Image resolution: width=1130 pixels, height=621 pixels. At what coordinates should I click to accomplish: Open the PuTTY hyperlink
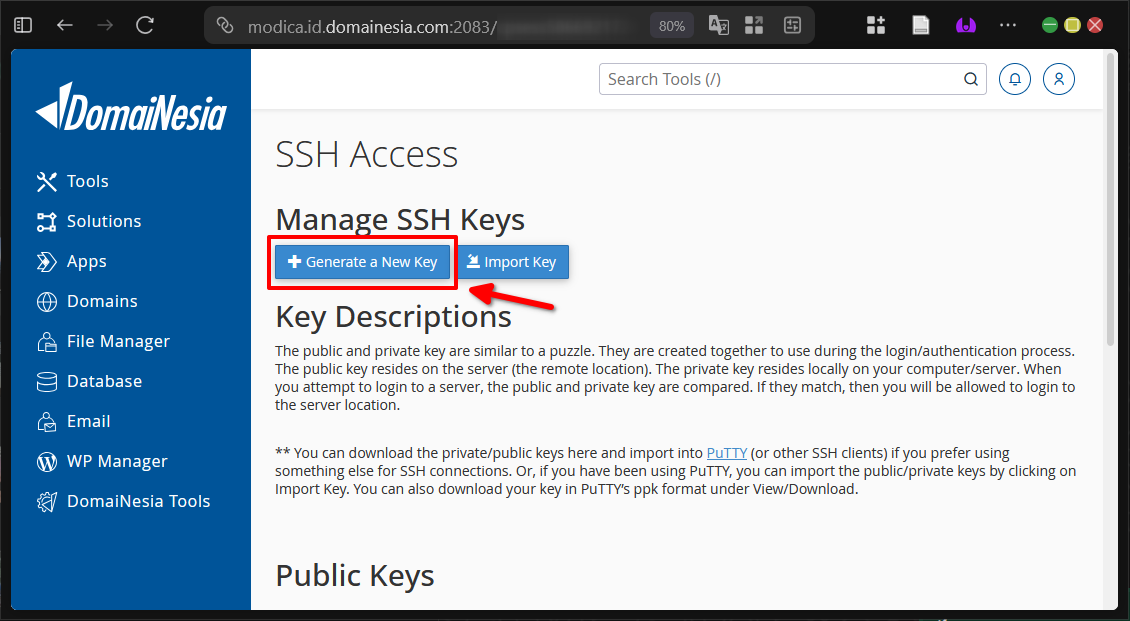726,453
